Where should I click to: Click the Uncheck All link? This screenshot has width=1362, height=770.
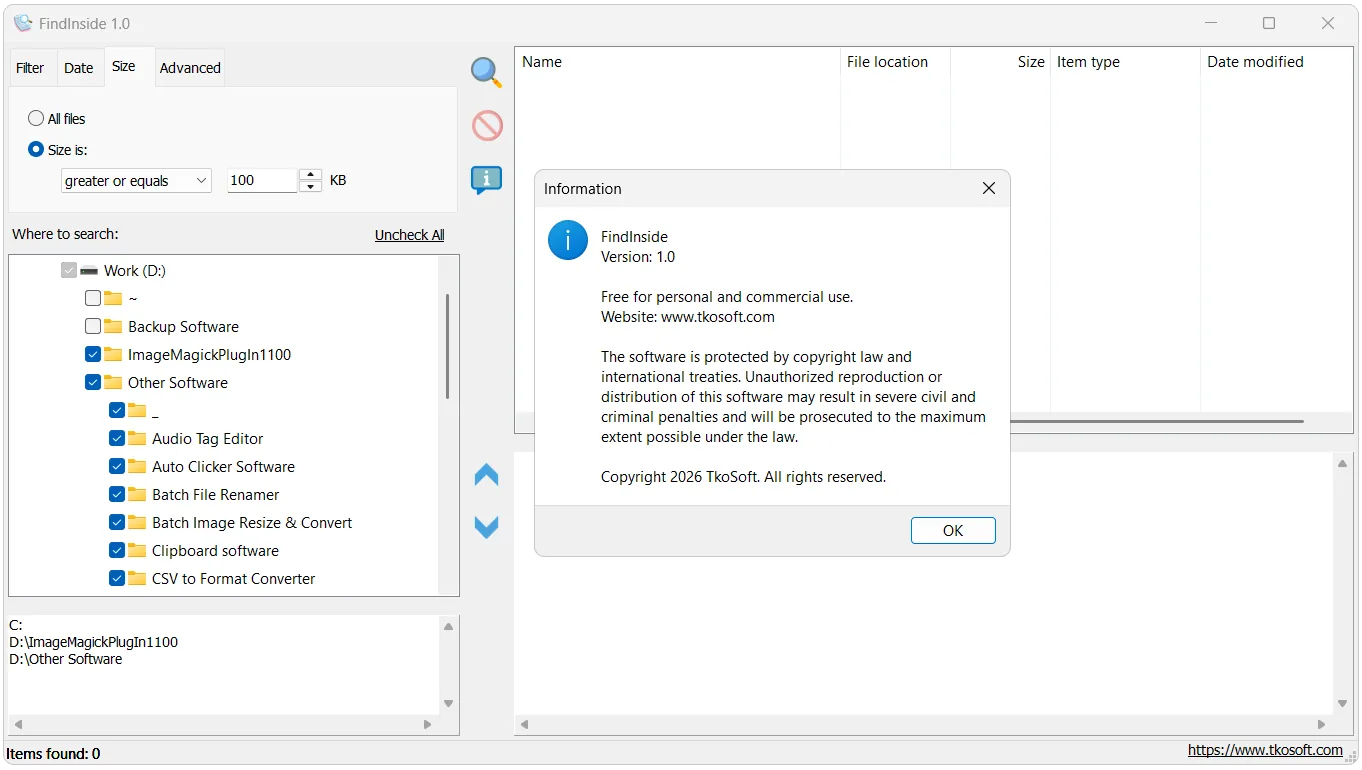[410, 235]
